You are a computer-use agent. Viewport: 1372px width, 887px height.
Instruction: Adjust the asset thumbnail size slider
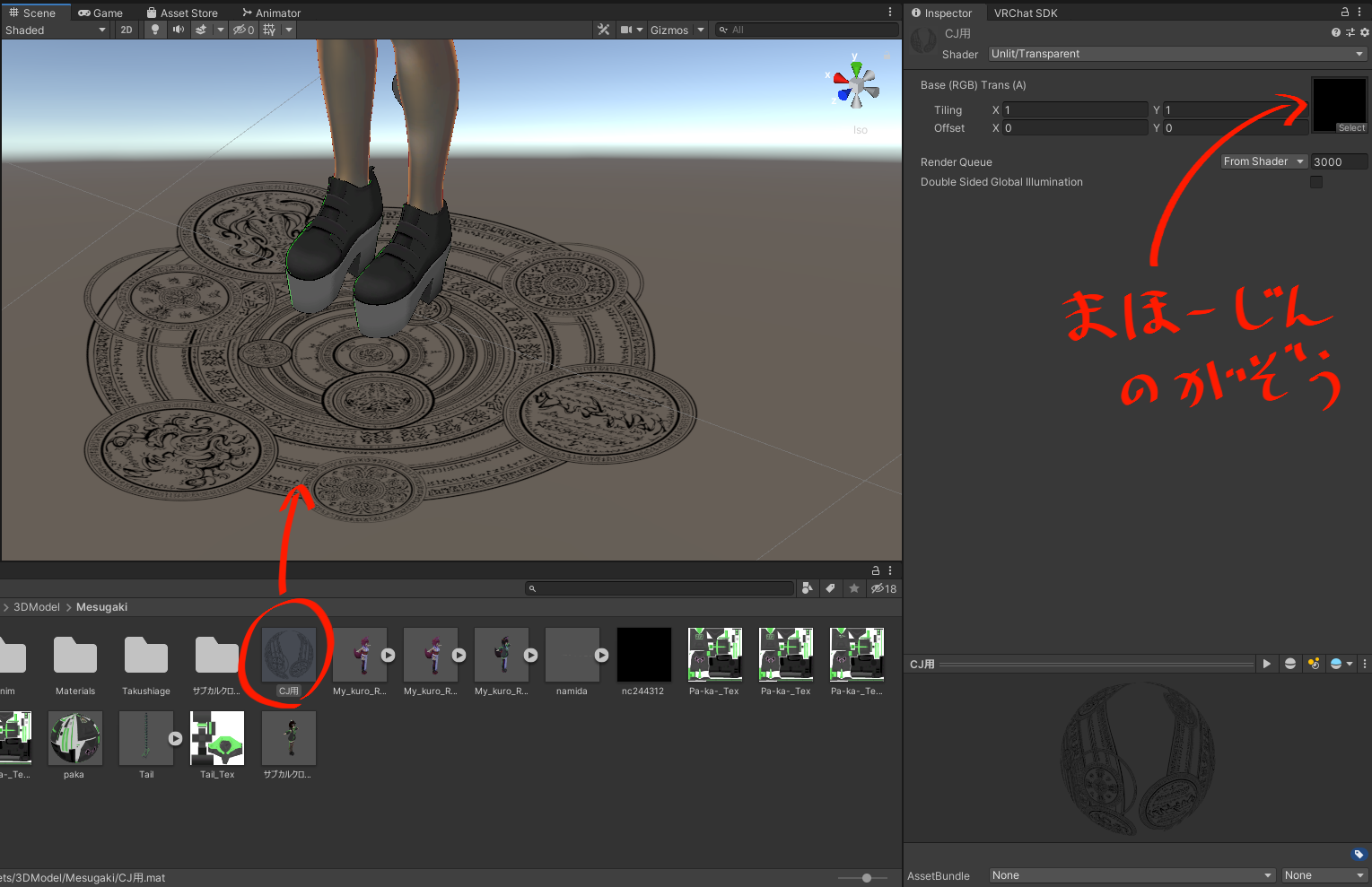point(866,878)
